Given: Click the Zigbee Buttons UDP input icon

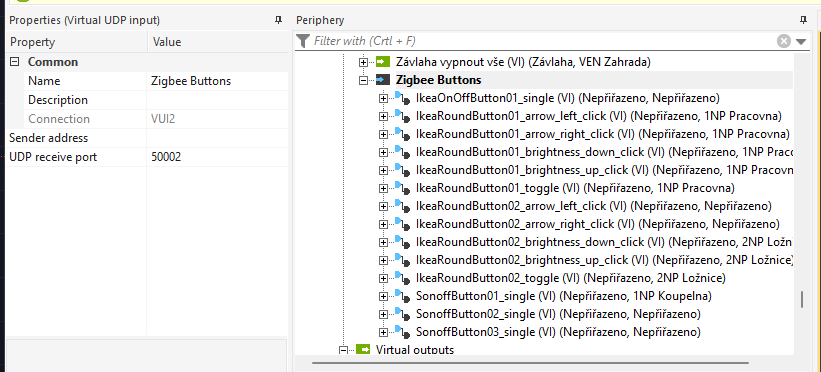Looking at the screenshot, I should click(383, 80).
